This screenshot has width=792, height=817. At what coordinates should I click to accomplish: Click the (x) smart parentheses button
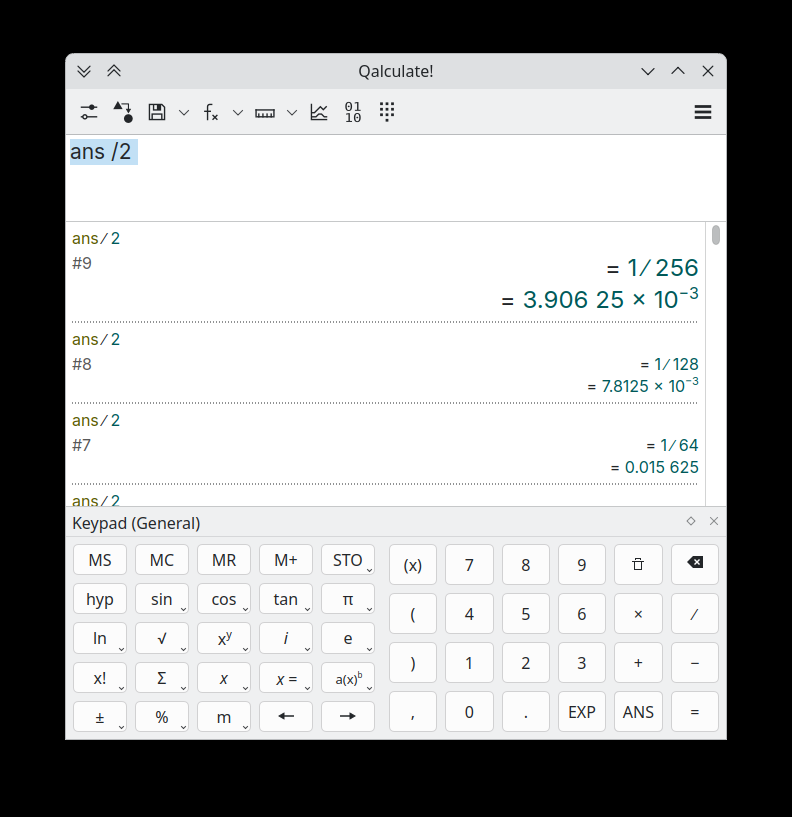[413, 565]
